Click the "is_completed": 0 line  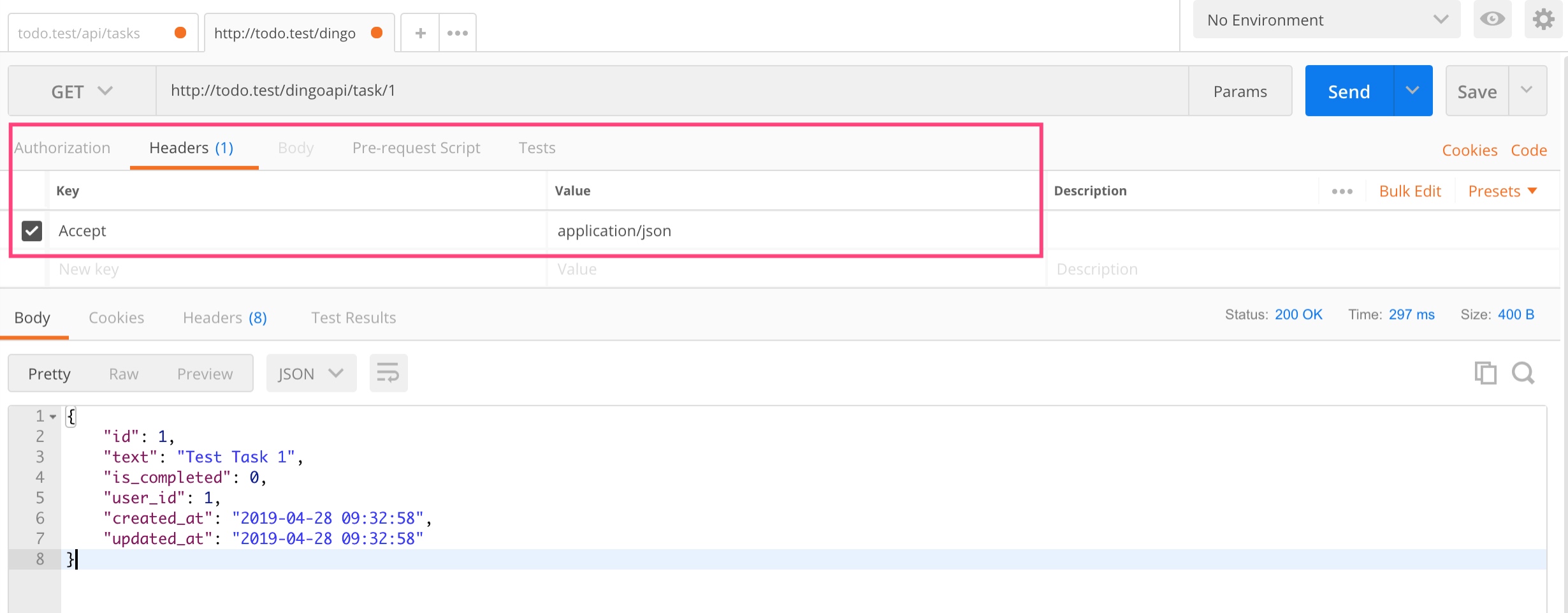click(x=185, y=478)
